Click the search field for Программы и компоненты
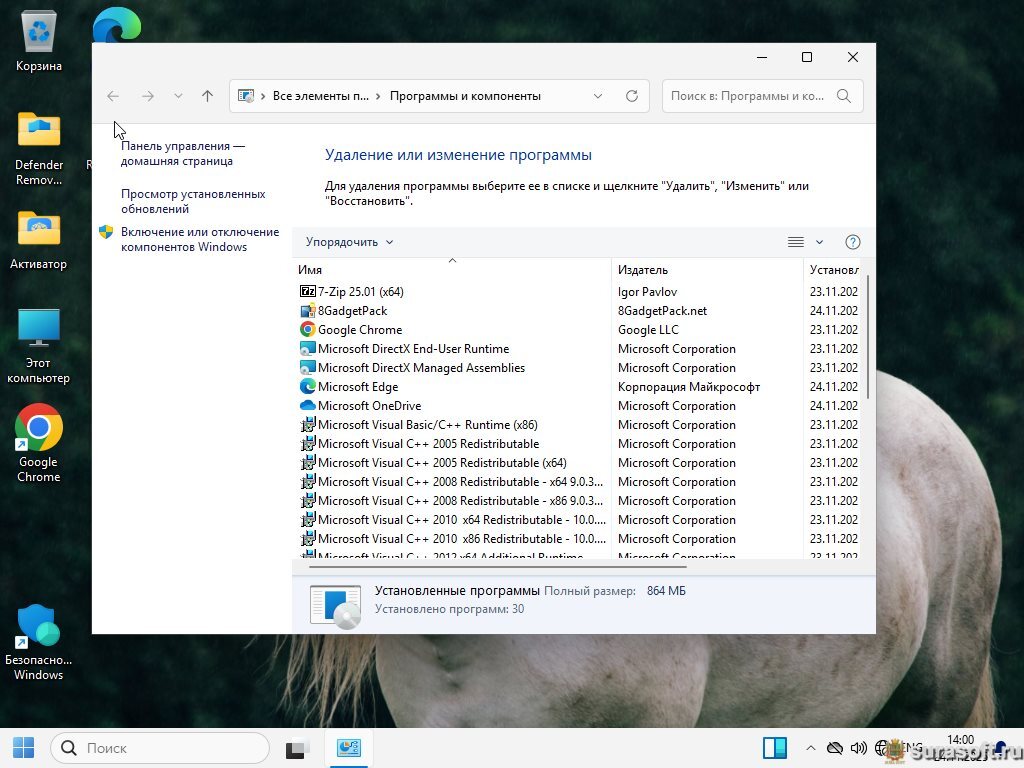 pos(748,96)
